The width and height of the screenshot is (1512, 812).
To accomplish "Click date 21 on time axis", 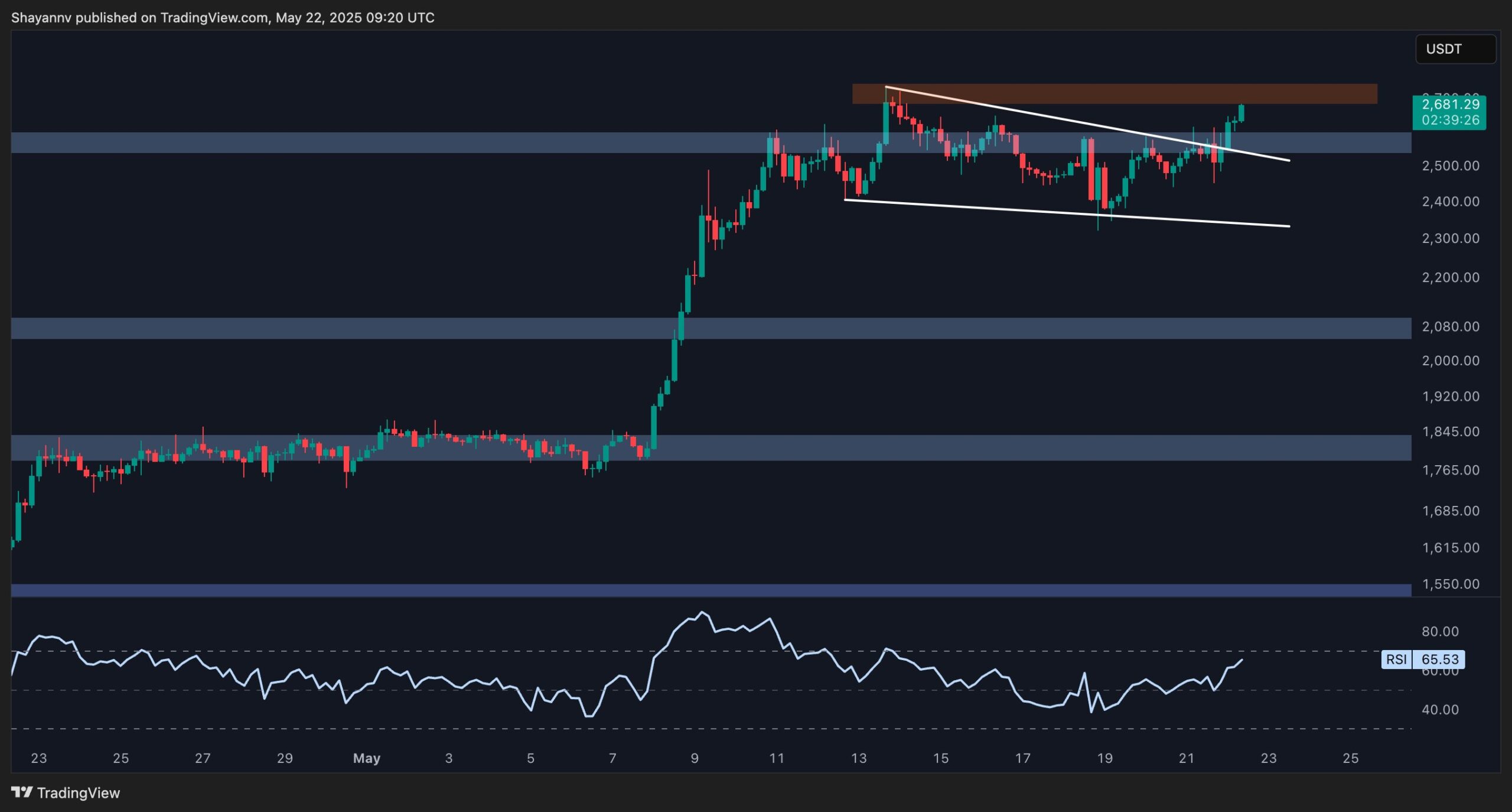I will pyautogui.click(x=1187, y=758).
